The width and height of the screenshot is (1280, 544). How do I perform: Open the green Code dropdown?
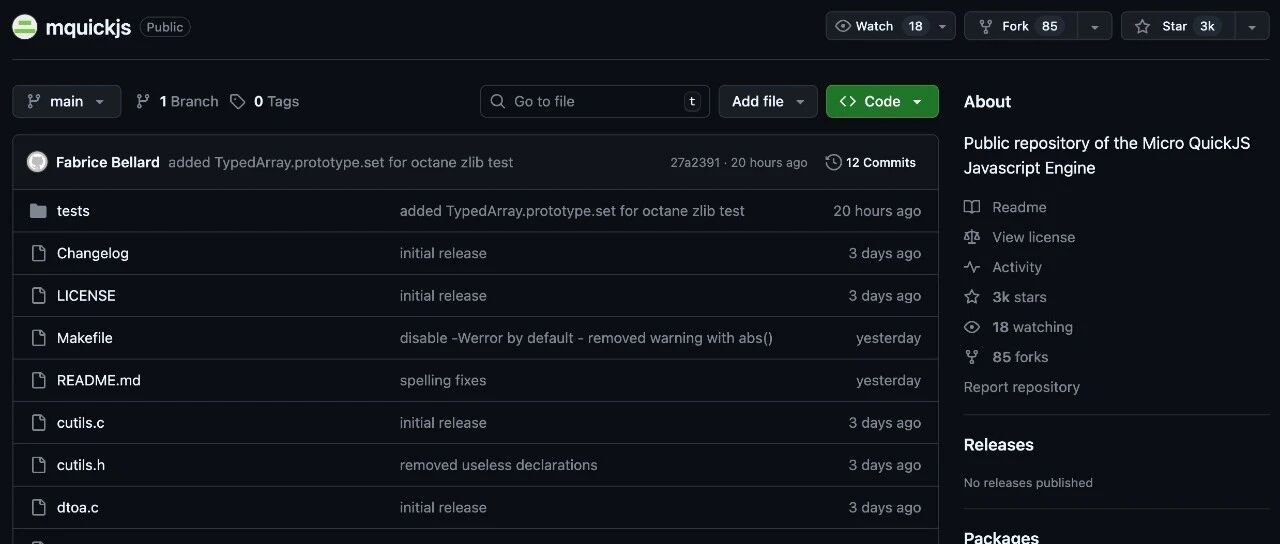coord(882,101)
